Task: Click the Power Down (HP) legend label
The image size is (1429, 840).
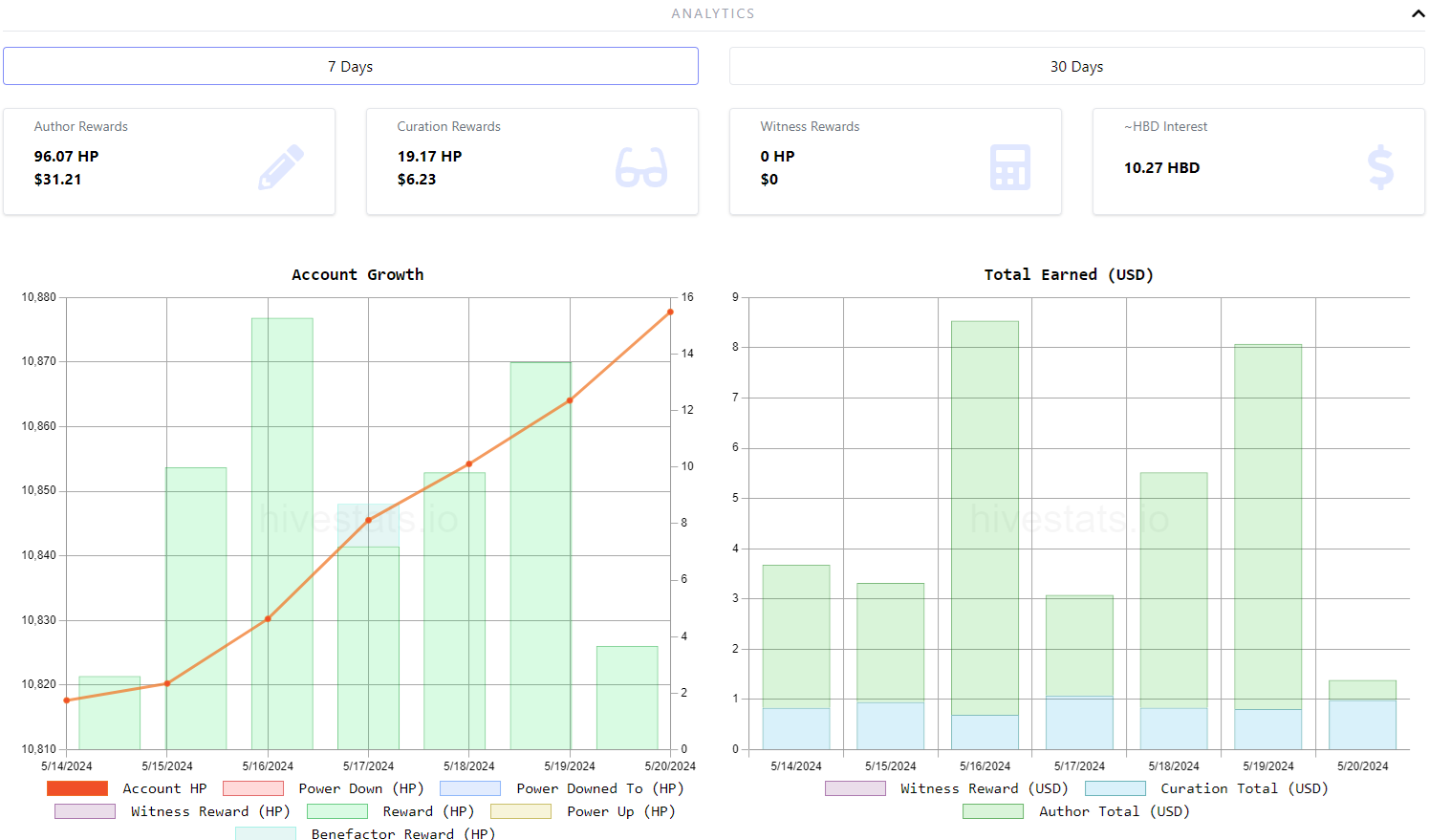Action: (x=361, y=788)
